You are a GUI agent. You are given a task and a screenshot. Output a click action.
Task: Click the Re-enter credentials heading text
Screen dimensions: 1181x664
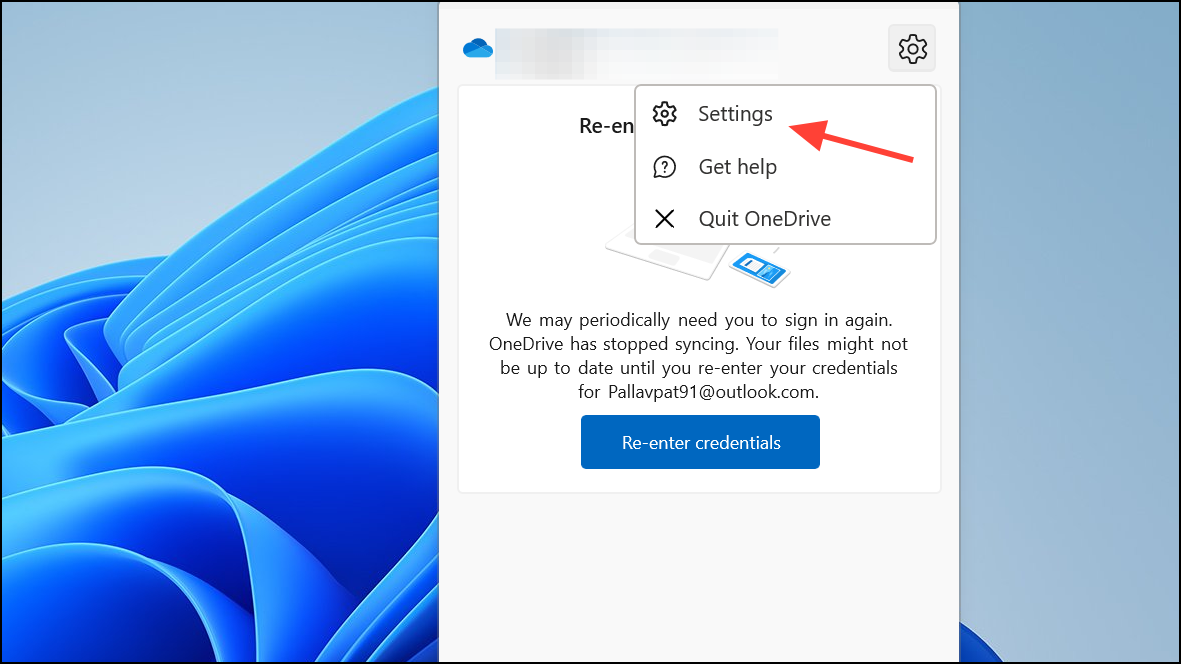(x=607, y=126)
